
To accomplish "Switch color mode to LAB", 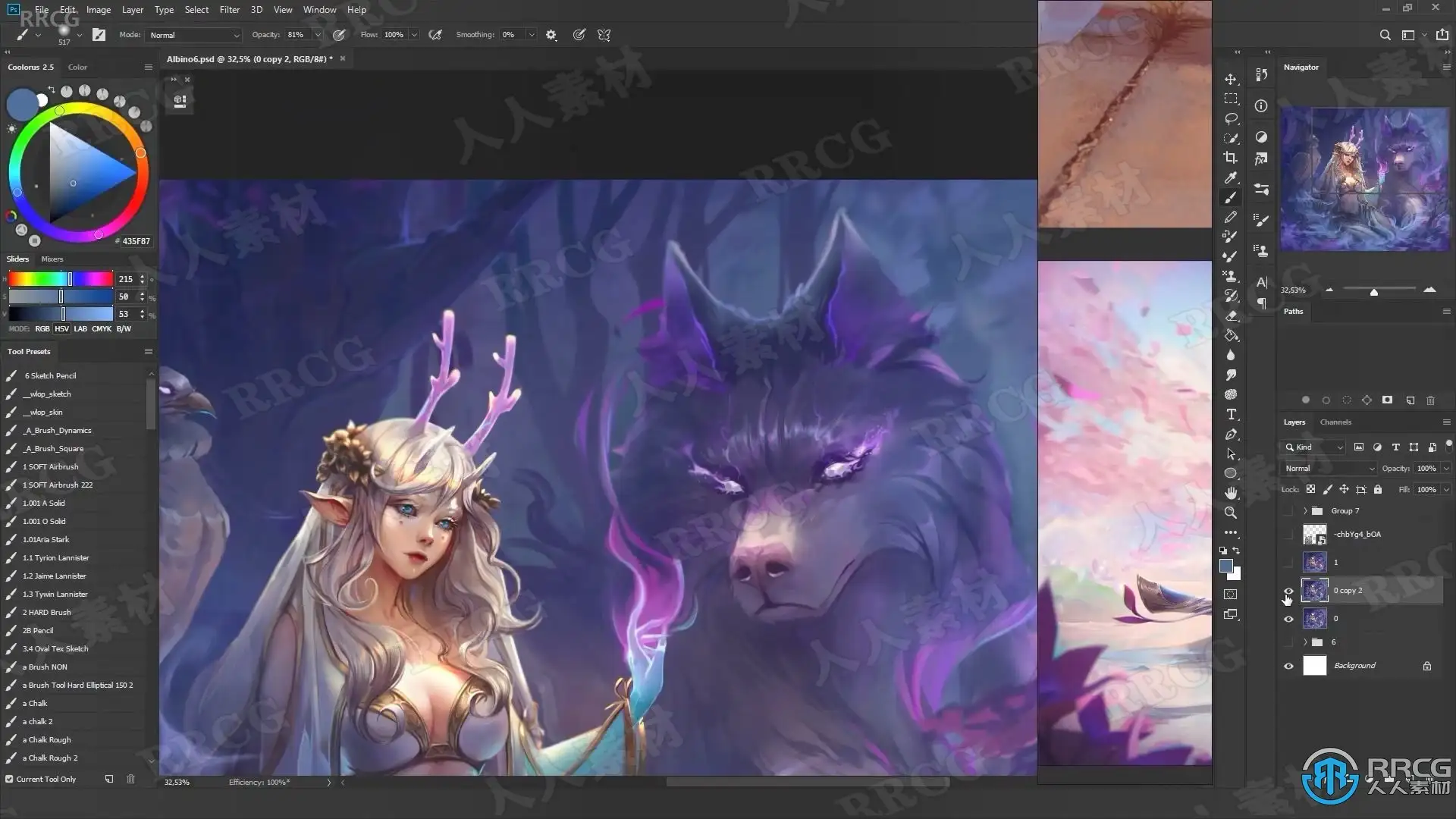I will click(x=80, y=329).
